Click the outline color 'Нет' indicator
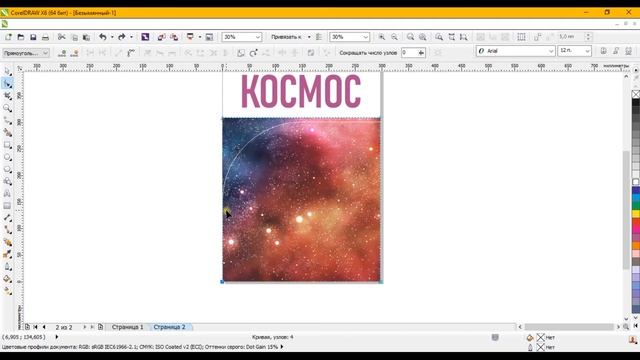640x360 pixels. 545,347
